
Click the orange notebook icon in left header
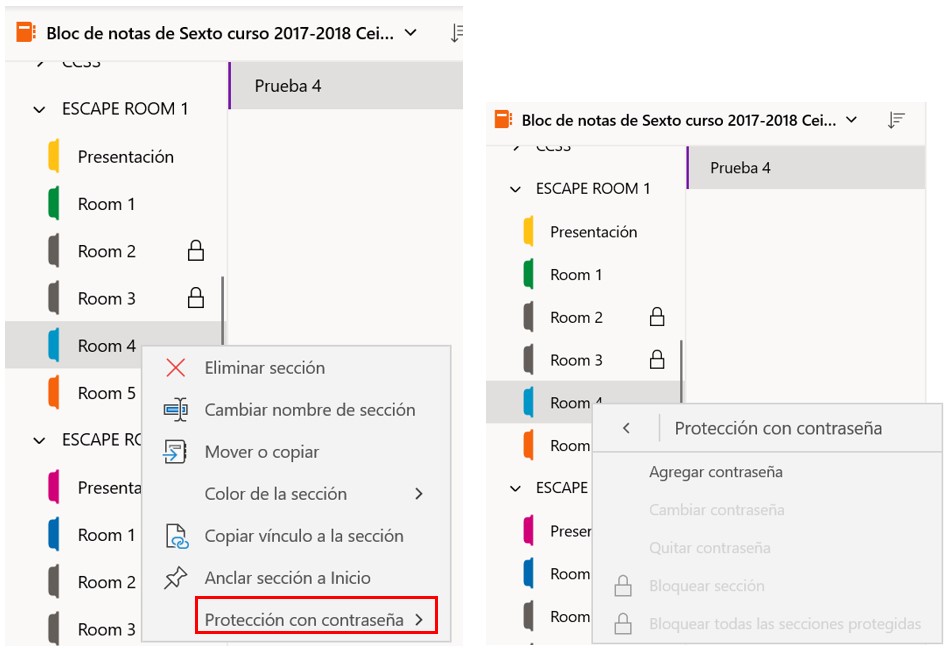pos(26,33)
